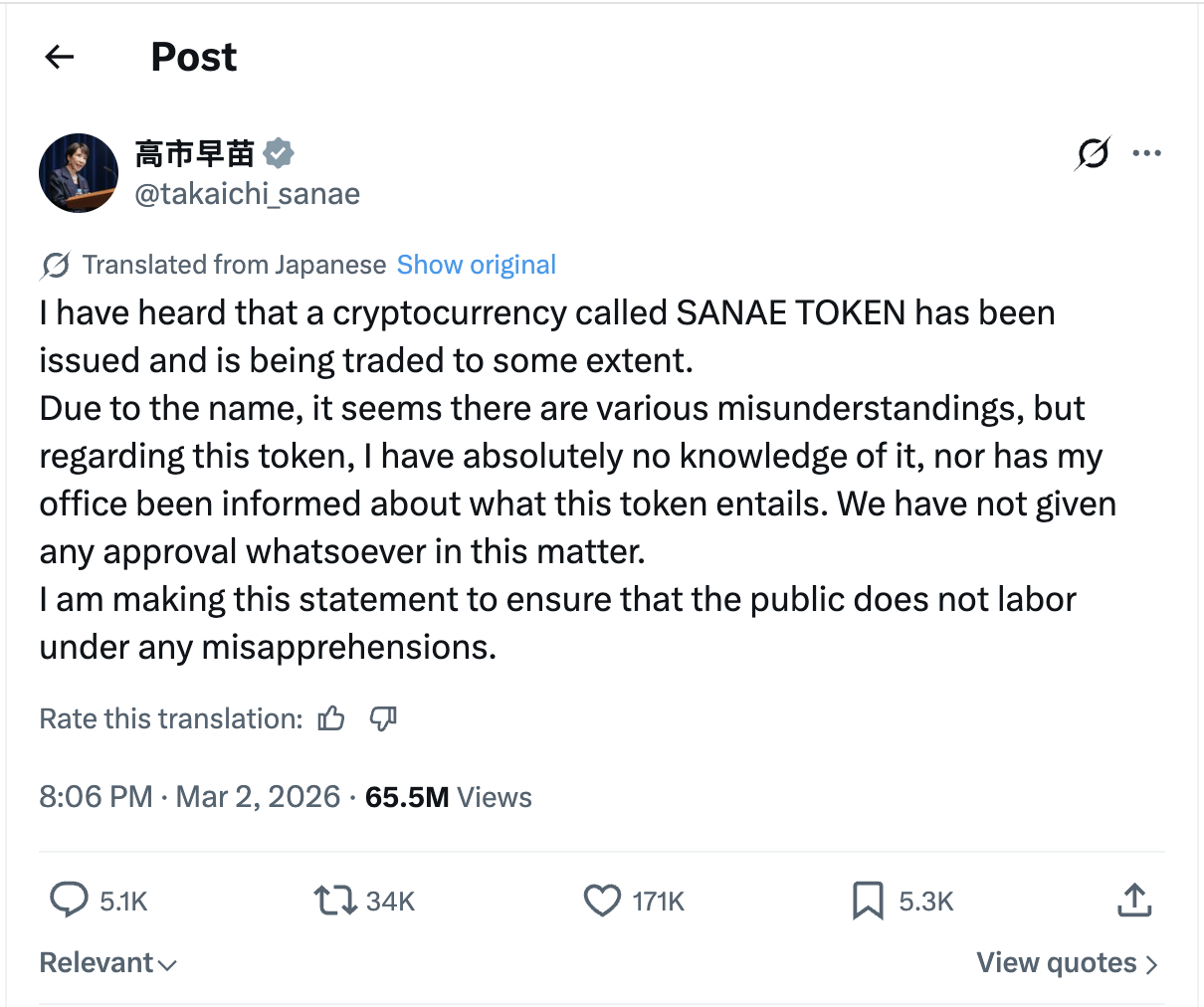The image size is (1204, 1007).
Task: Share the post
Action: [x=1133, y=901]
